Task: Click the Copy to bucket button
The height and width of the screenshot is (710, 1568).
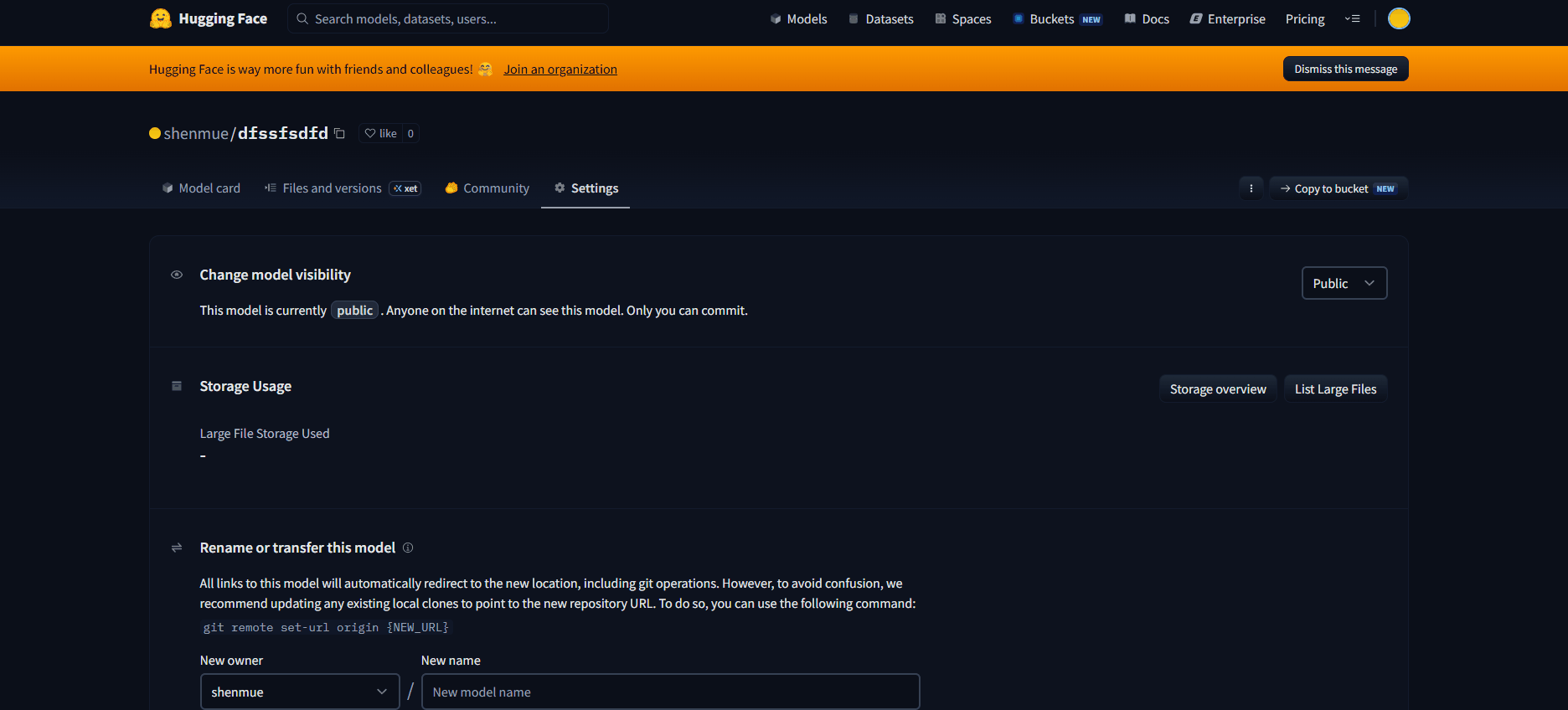Action: (x=1338, y=188)
